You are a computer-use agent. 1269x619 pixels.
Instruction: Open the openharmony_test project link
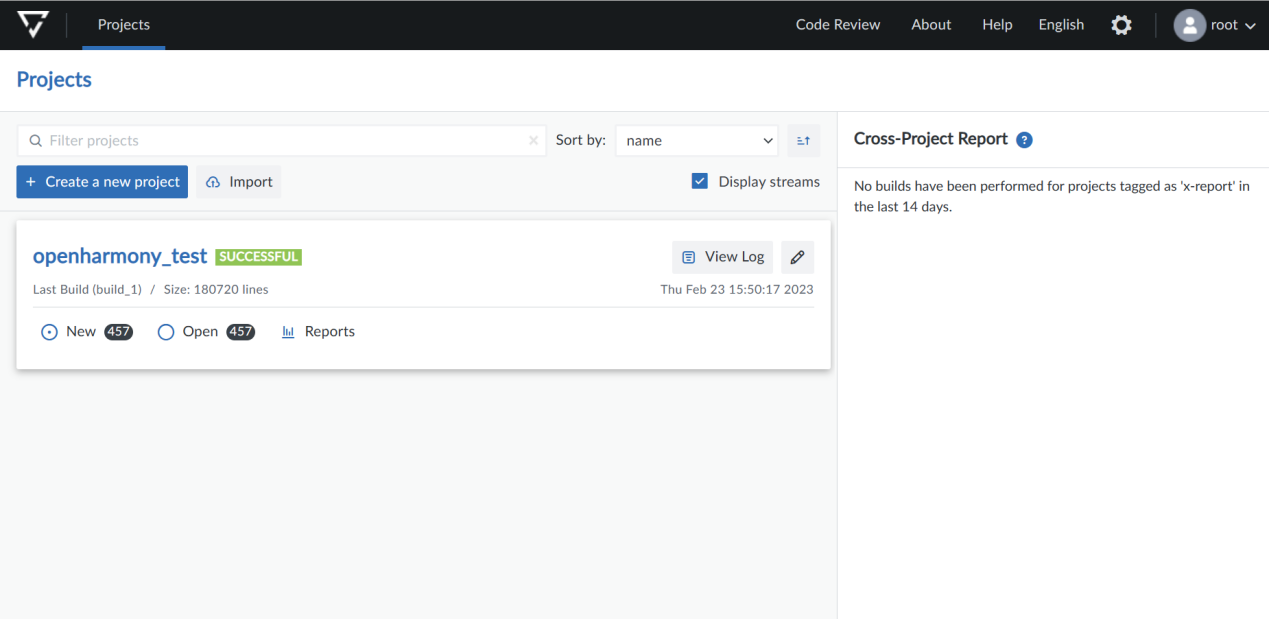[x=120, y=256]
